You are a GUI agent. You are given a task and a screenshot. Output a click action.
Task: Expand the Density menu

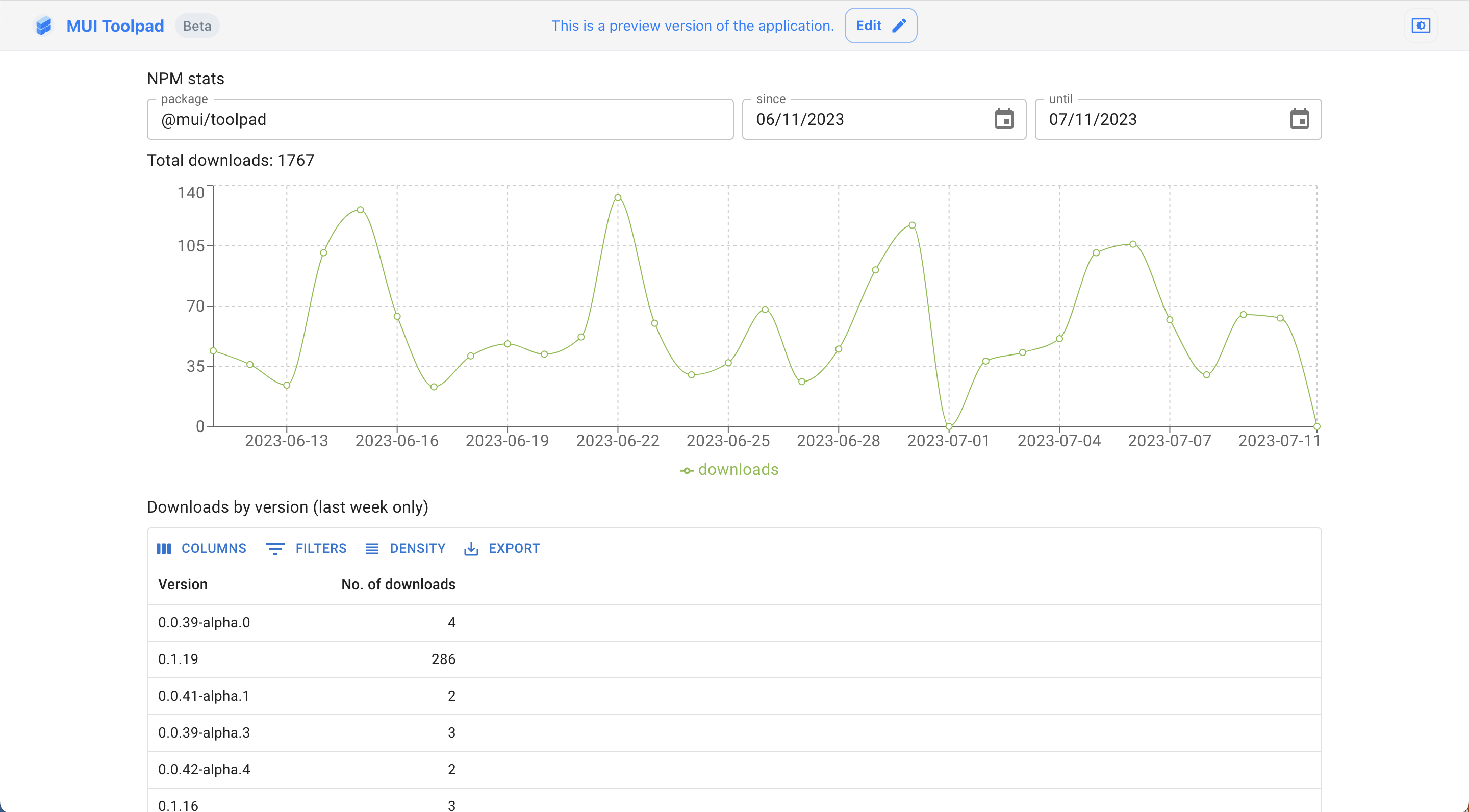click(x=406, y=548)
